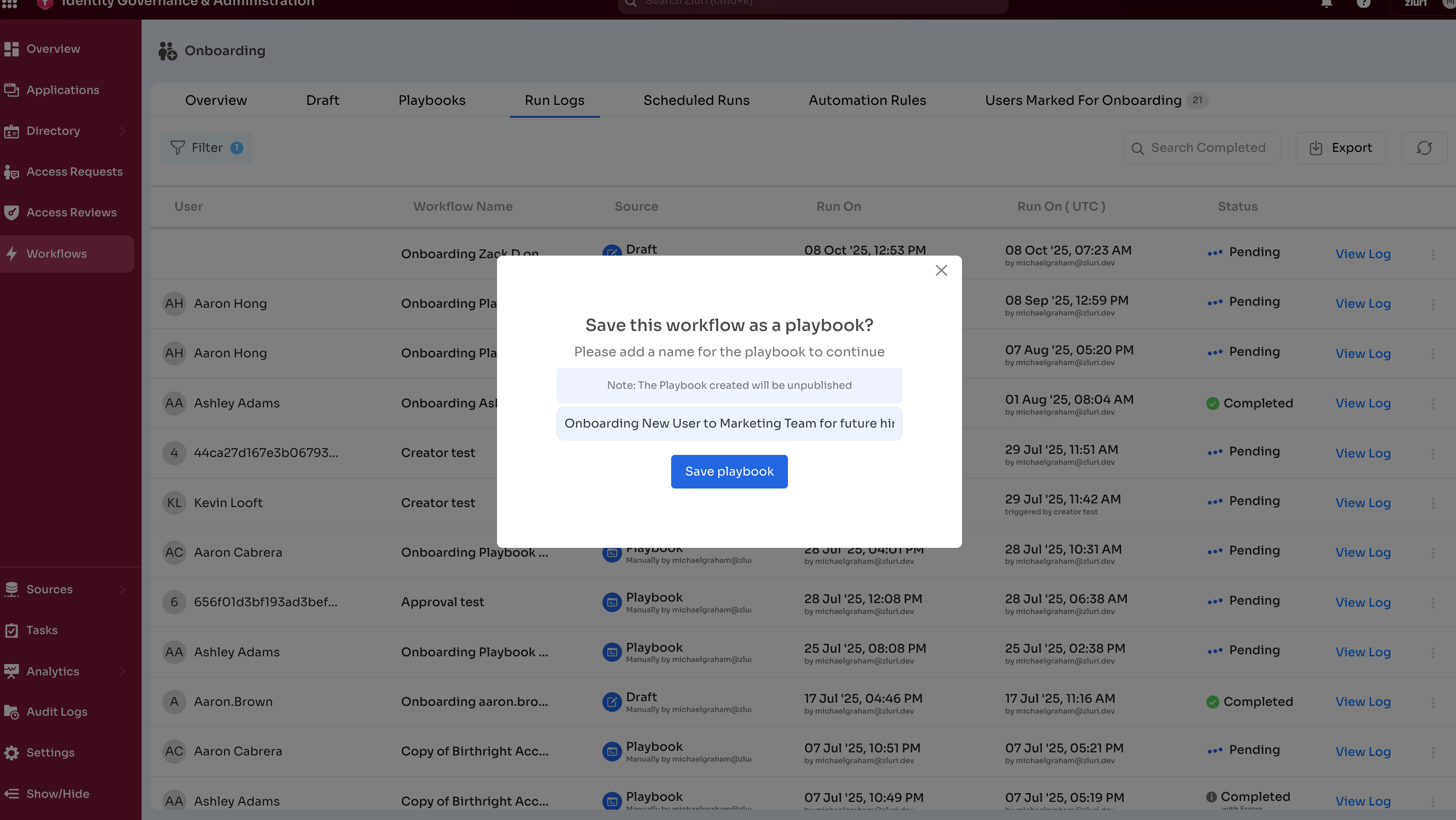Open View Log for Kevin Looft
Viewport: 1456px width, 820px height.
click(1362, 502)
